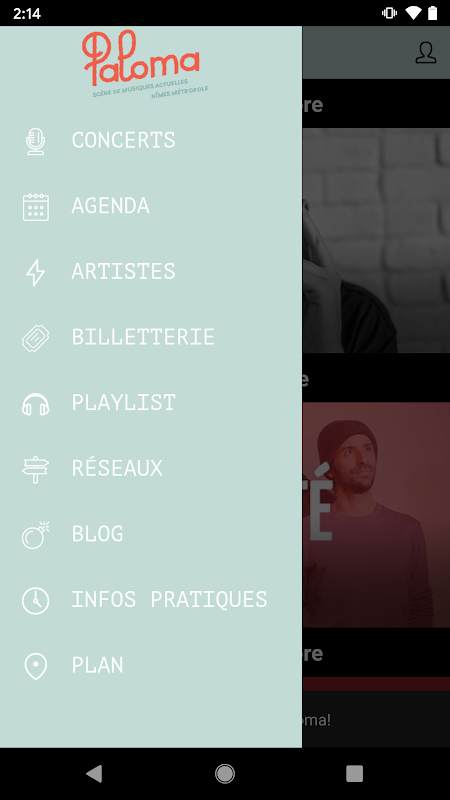Tap the lightning bolt Artistes icon

point(36,272)
